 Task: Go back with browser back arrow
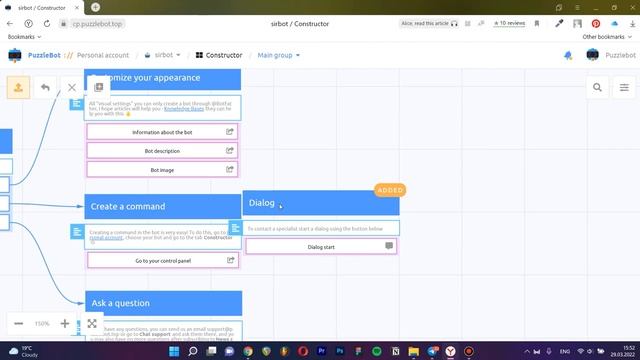click(10, 24)
